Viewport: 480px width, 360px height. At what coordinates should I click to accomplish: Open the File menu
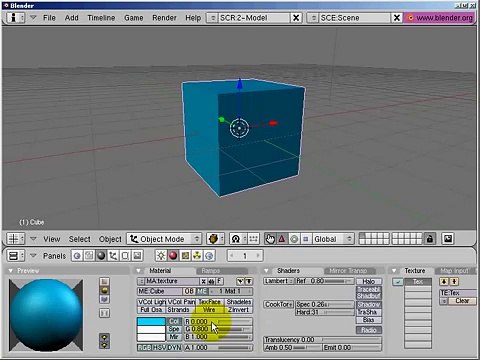[x=49, y=18]
